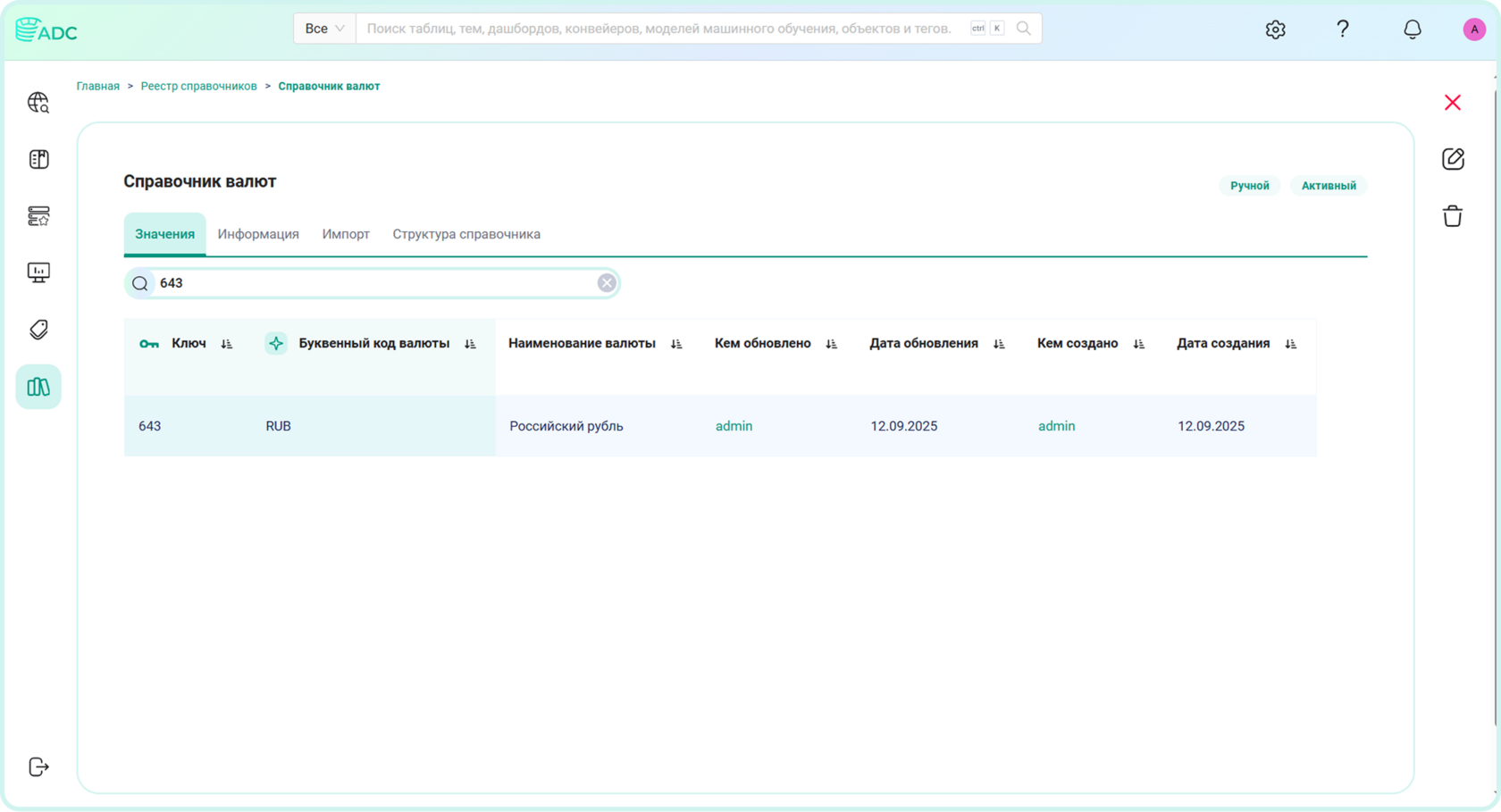Open the reference books sidebar icon
1501x812 pixels.
(x=38, y=387)
